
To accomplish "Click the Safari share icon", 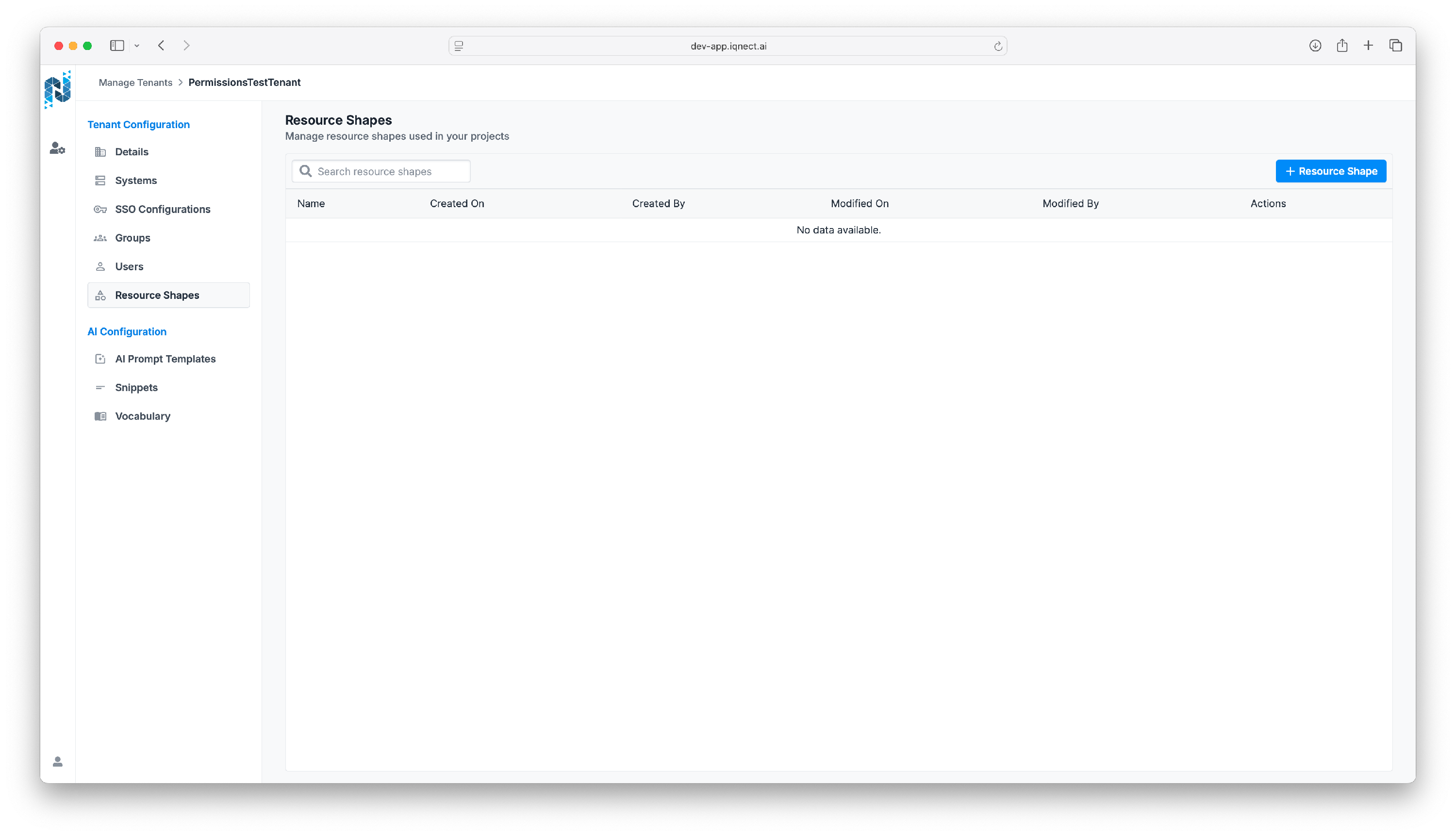I will tap(1341, 45).
